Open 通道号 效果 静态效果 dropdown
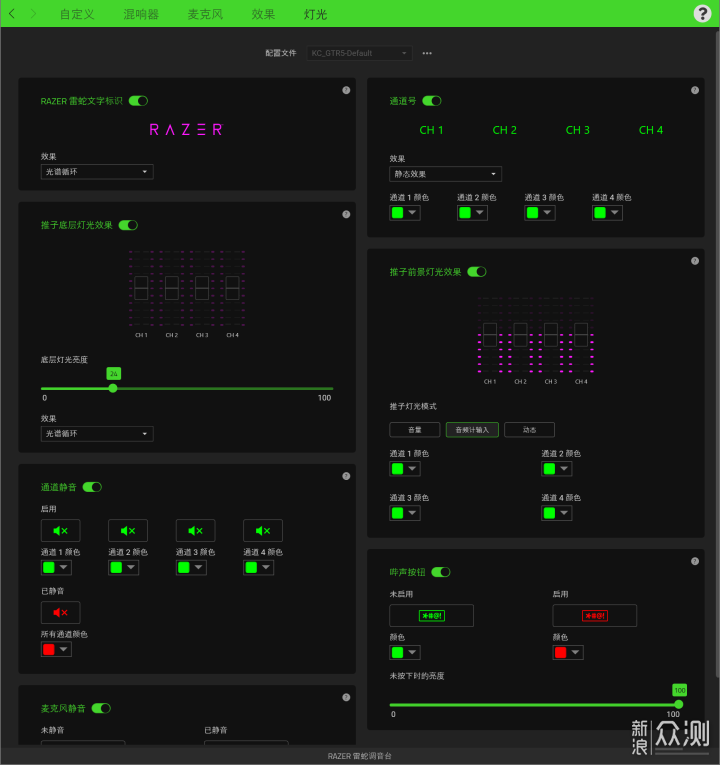Image resolution: width=720 pixels, height=765 pixels. click(x=445, y=174)
